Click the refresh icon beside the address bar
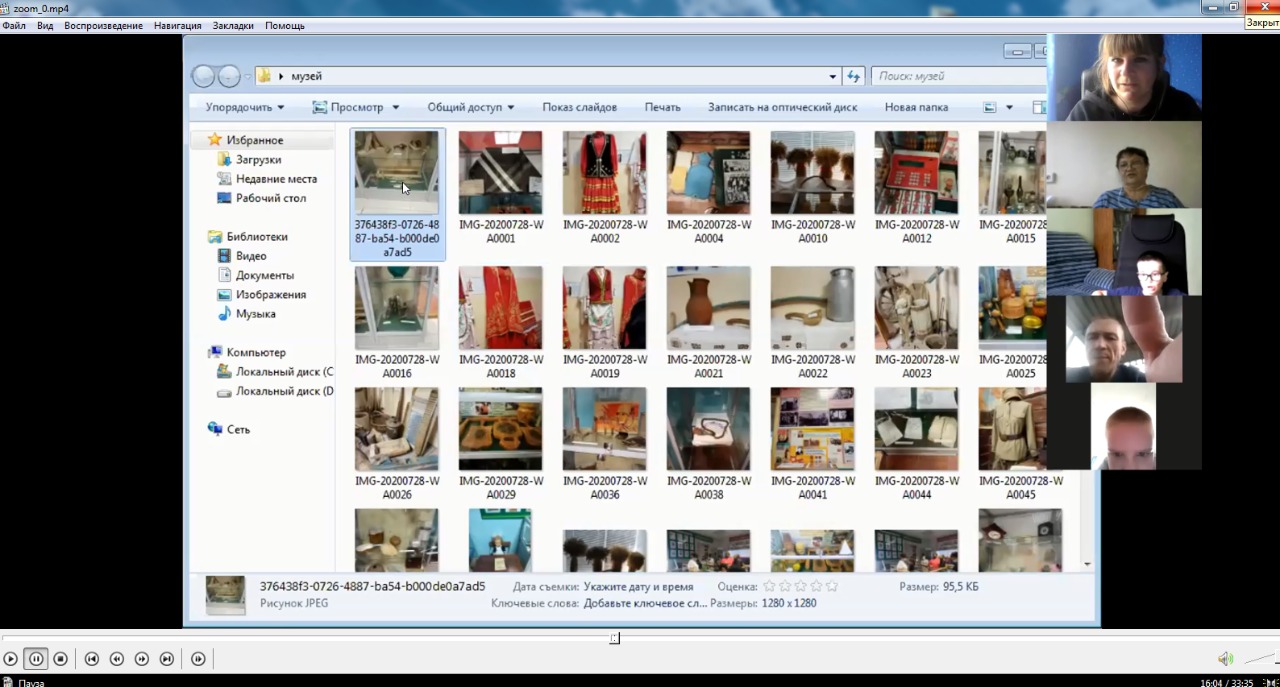1280x687 pixels. 854,76
